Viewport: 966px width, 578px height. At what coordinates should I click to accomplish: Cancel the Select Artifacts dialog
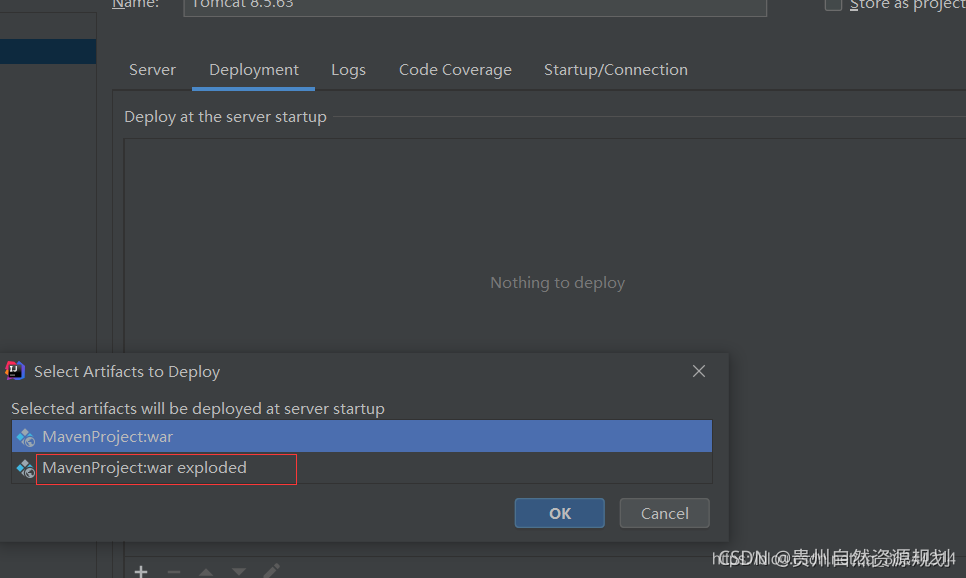click(665, 513)
